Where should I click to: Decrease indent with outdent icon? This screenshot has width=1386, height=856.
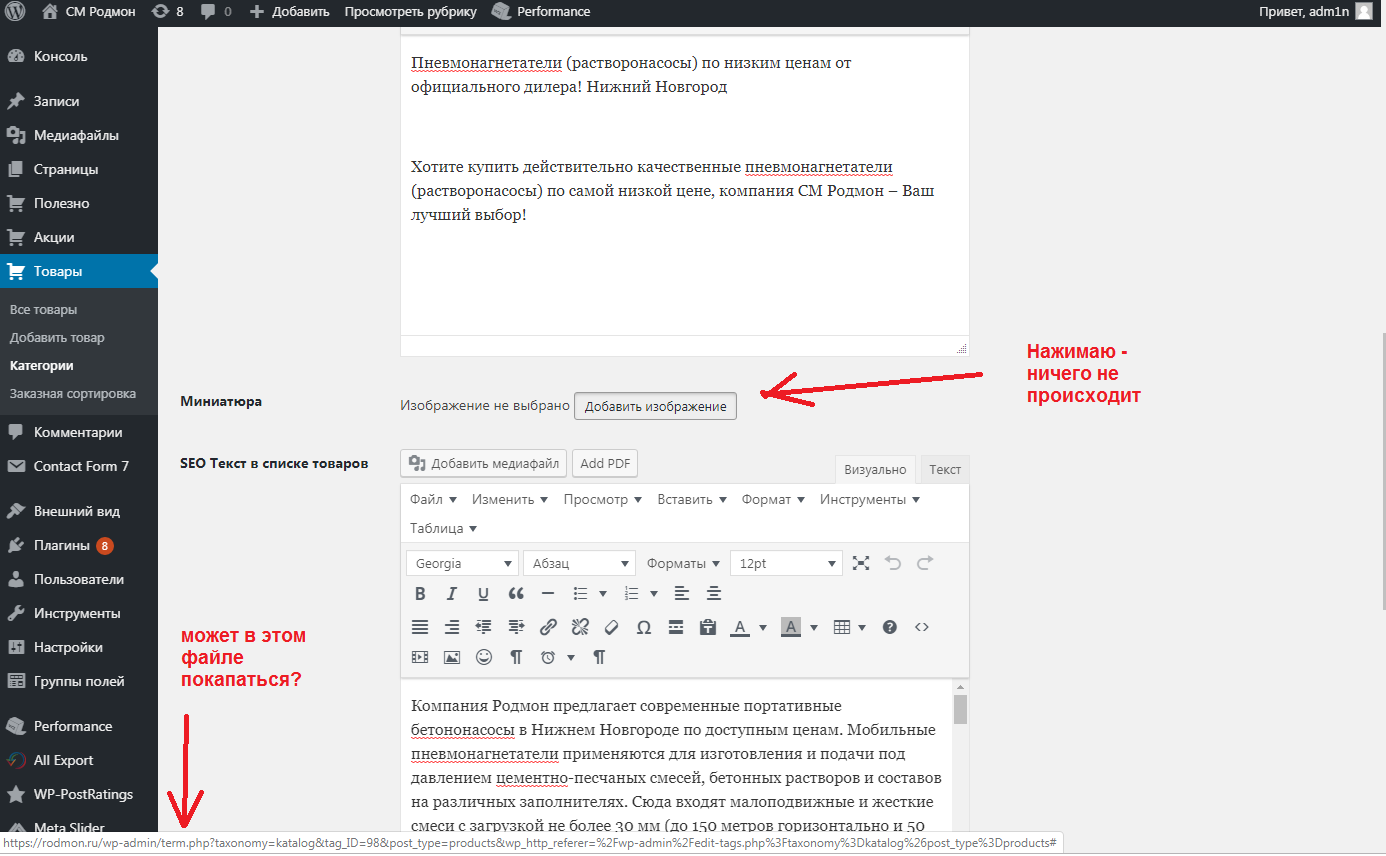click(x=484, y=627)
